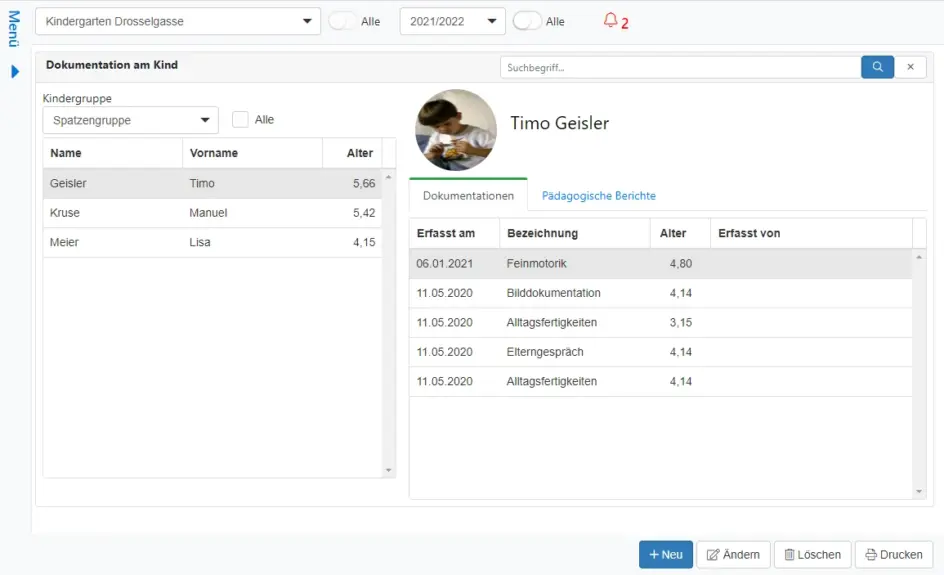
Task: Click the Drucken printer button
Action: tap(893, 555)
